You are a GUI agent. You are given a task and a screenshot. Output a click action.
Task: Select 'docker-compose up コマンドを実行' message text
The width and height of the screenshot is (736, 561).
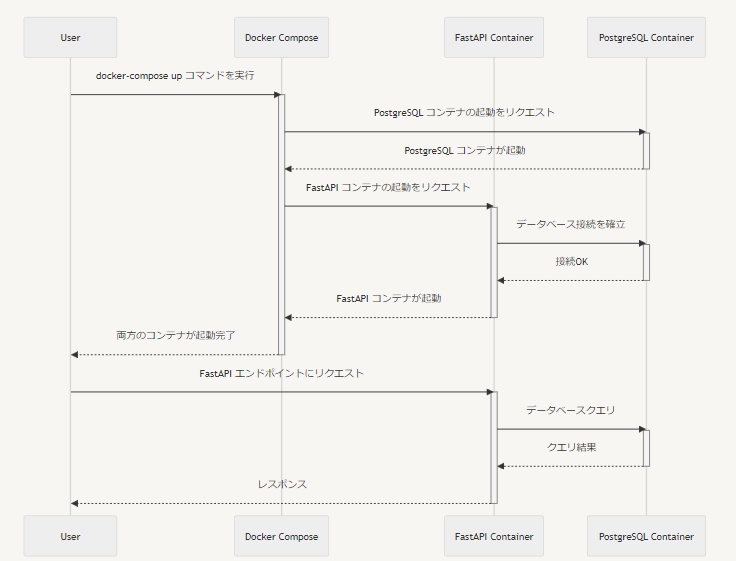pyautogui.click(x=175, y=76)
